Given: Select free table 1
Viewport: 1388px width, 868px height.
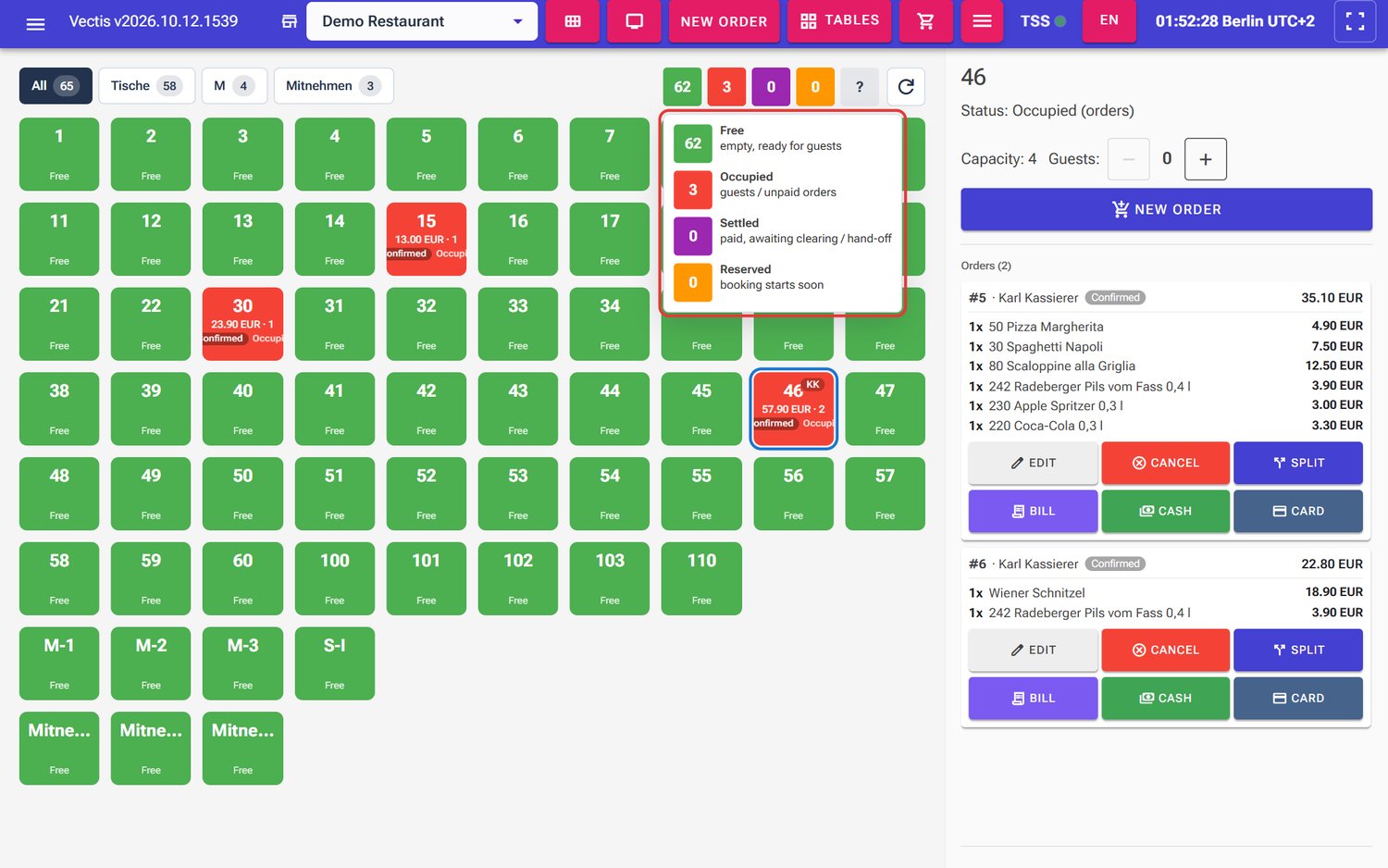Looking at the screenshot, I should pyautogui.click(x=59, y=154).
